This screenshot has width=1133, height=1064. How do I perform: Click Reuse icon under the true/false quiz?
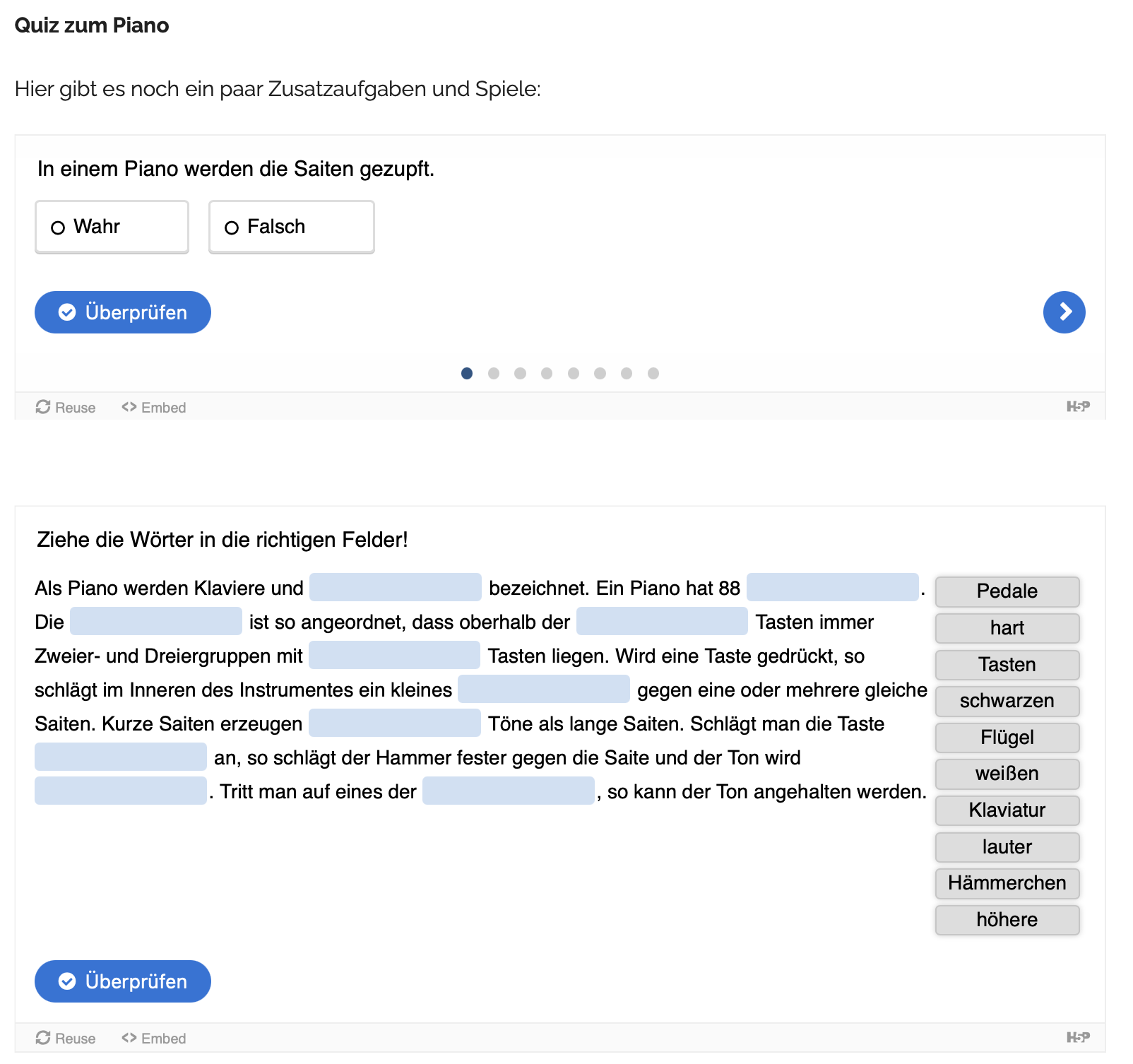(43, 407)
